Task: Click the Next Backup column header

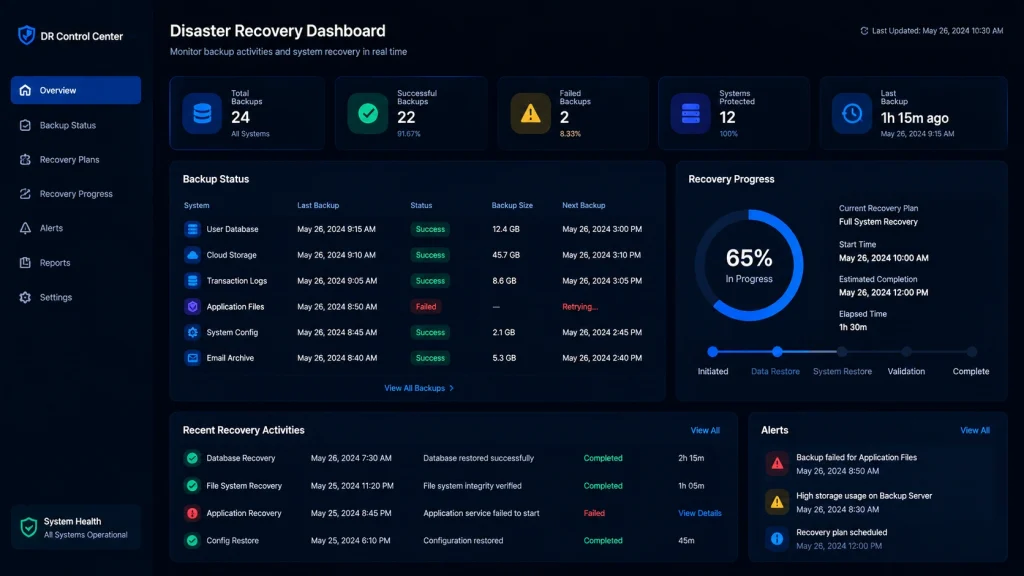Action: (583, 205)
